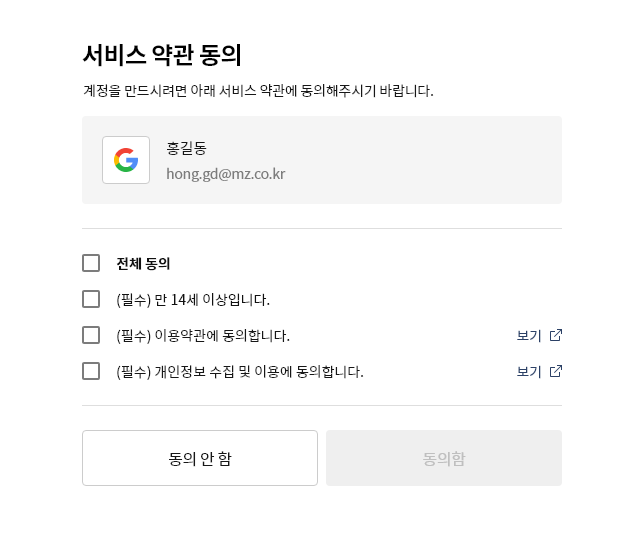Image resolution: width=644 pixels, height=547 pixels.
Task: Click the 동의 안 함 button
Action: coord(200,458)
